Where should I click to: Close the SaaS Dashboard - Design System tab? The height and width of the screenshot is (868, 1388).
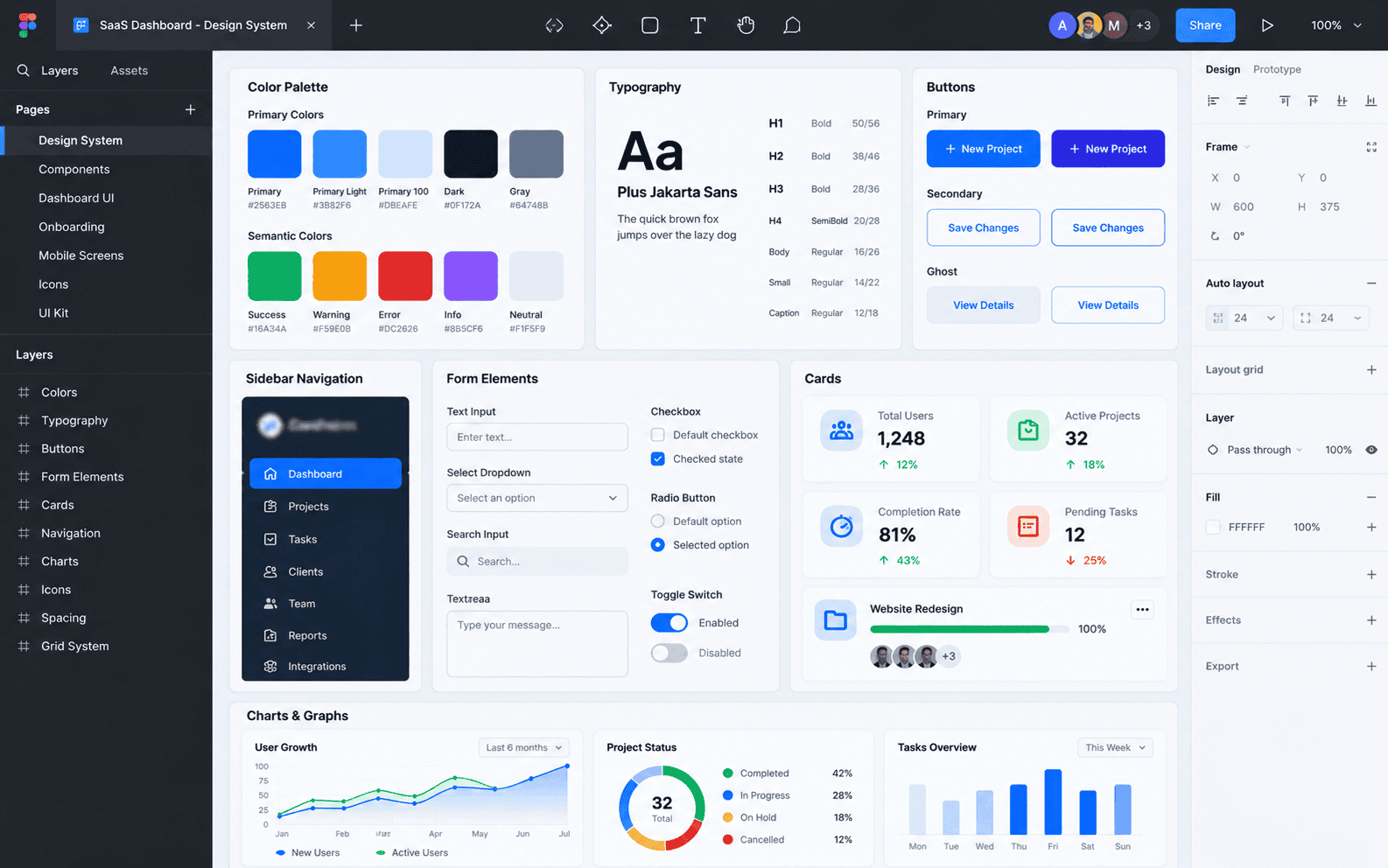[311, 25]
